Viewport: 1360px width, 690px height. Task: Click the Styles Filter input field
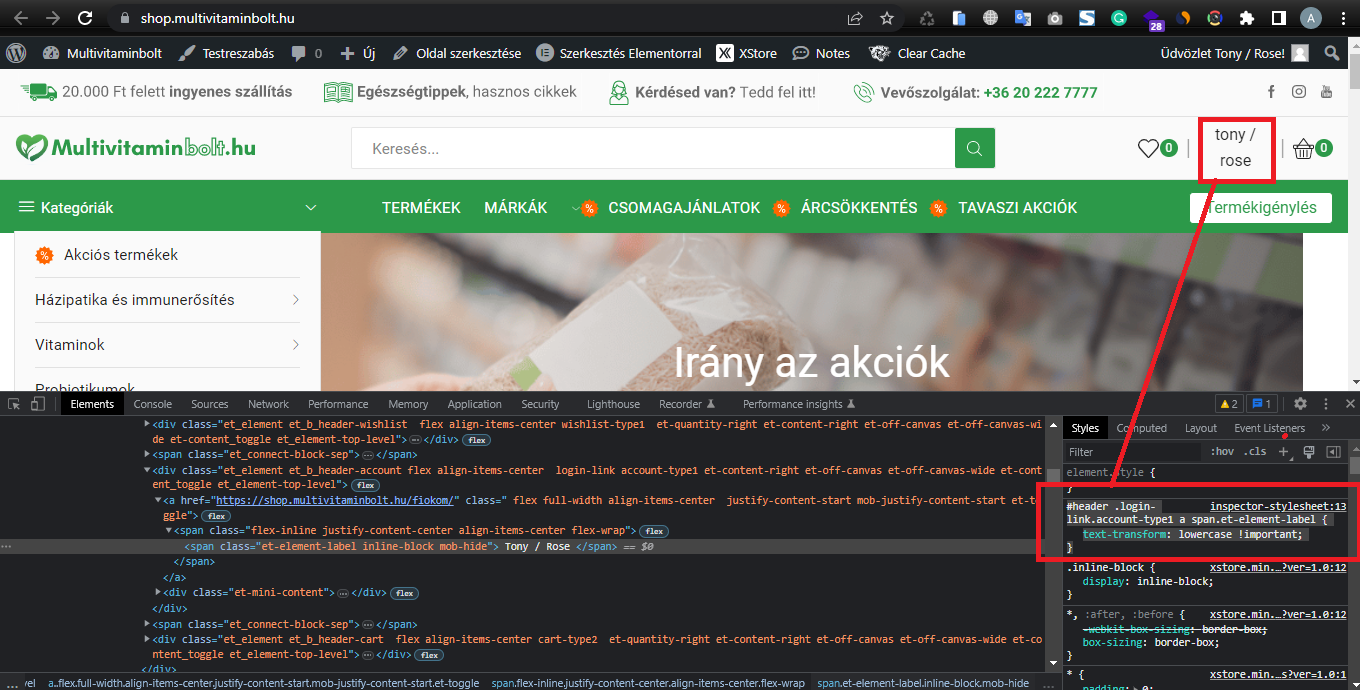1133,452
